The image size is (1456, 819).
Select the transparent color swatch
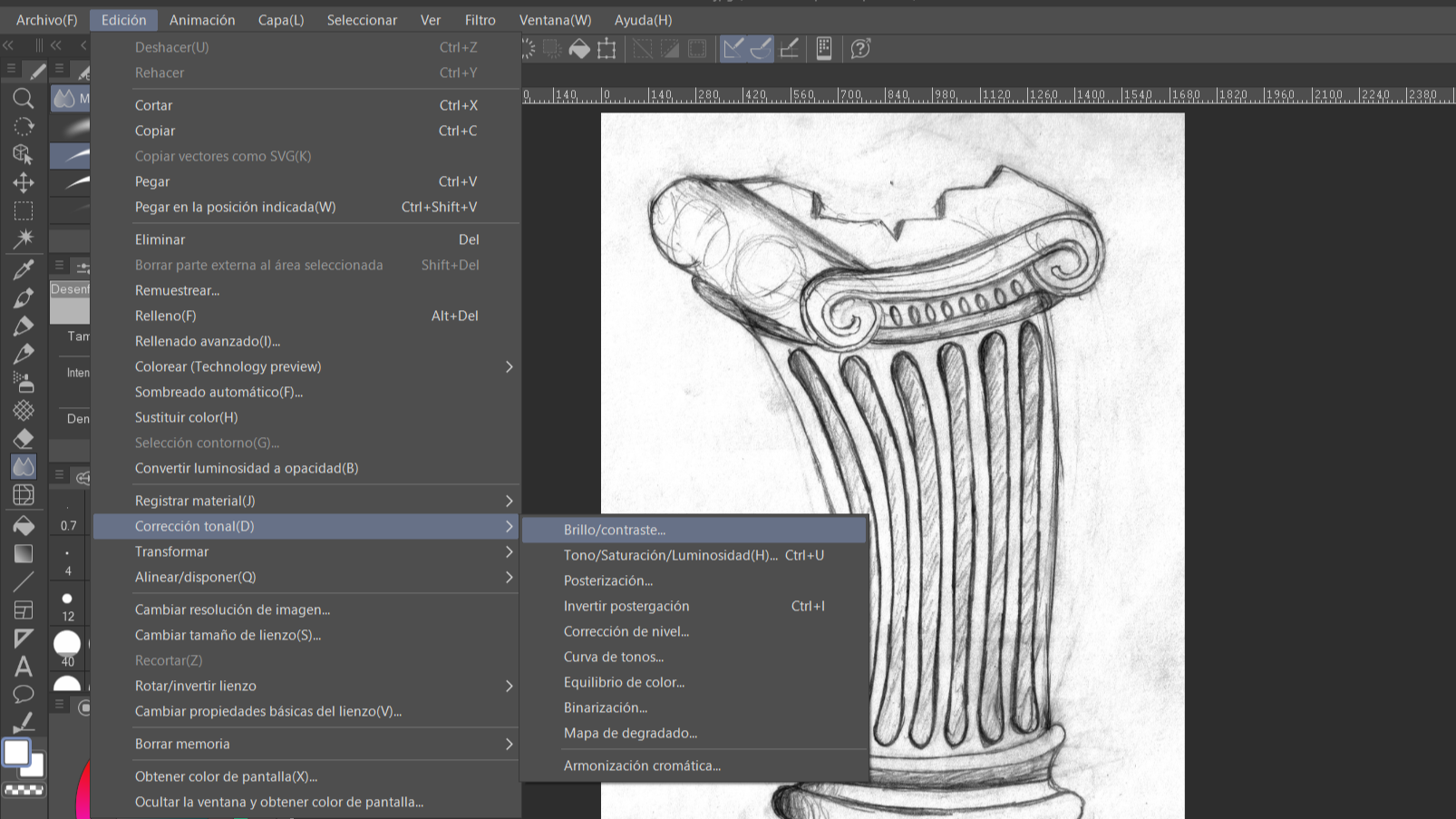(x=24, y=790)
